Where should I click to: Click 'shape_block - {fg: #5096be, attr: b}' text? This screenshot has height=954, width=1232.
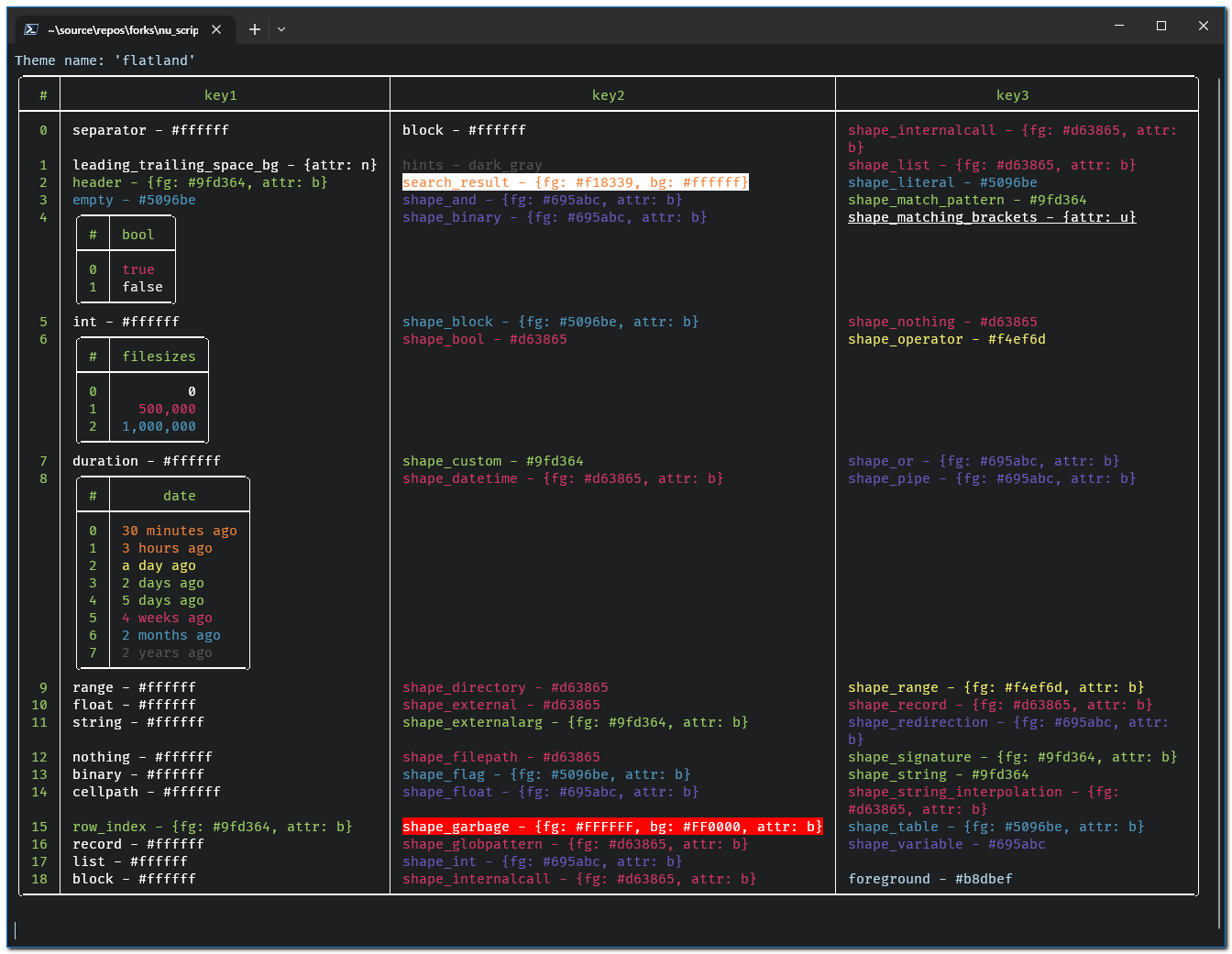(551, 322)
